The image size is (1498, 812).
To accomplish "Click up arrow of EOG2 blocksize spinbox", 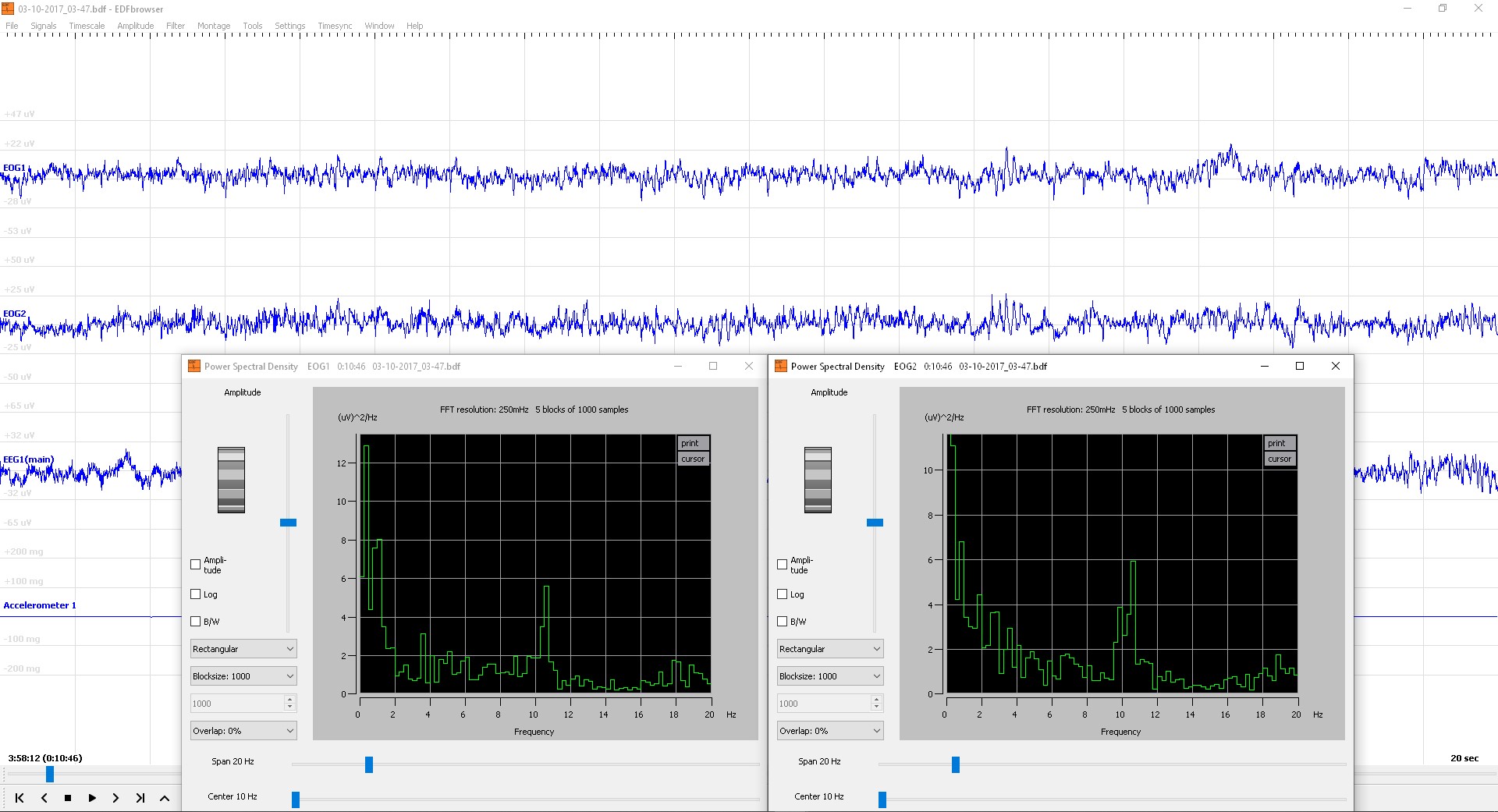I will tap(877, 700).
